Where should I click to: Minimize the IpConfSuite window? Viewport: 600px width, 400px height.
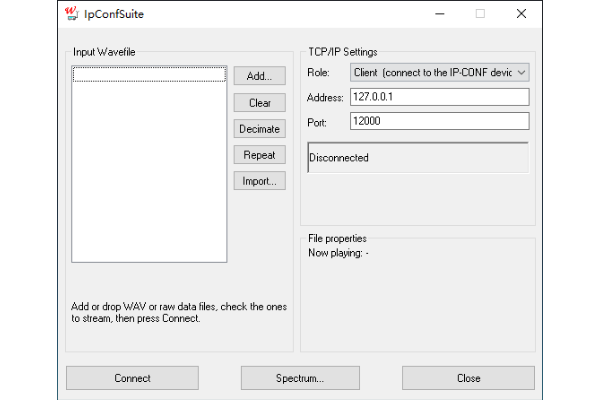click(440, 14)
